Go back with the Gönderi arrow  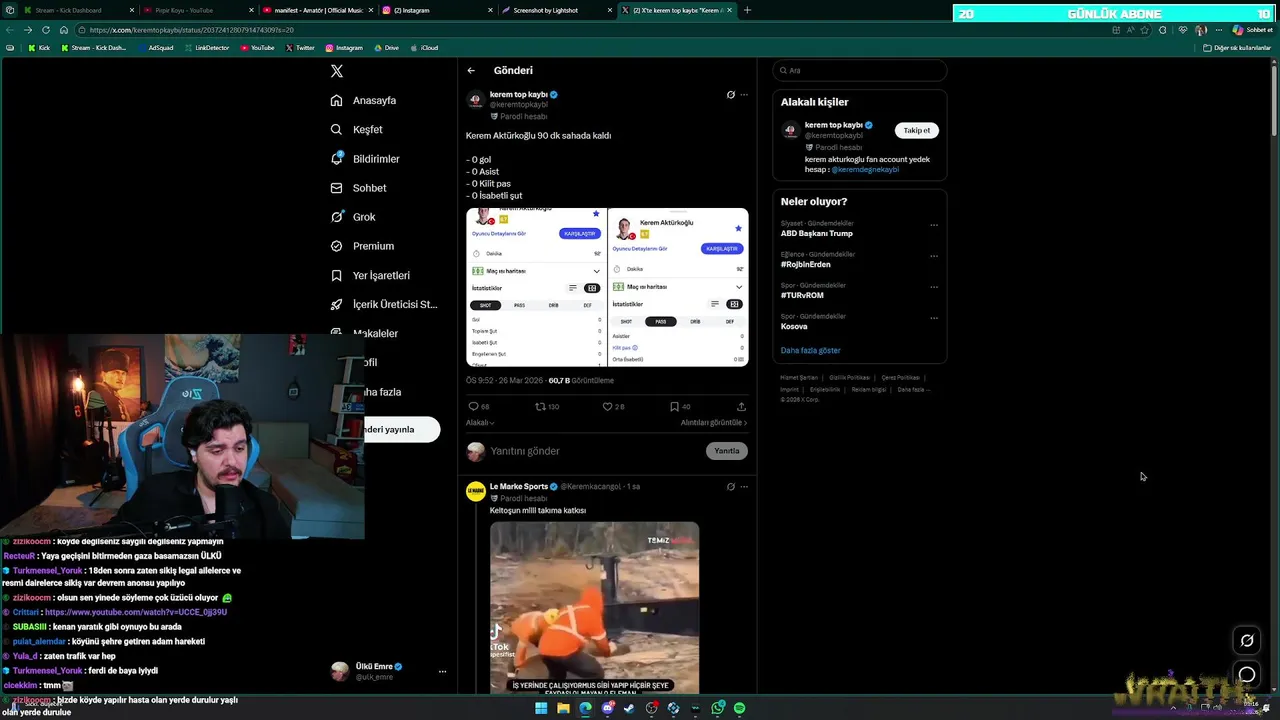471,71
